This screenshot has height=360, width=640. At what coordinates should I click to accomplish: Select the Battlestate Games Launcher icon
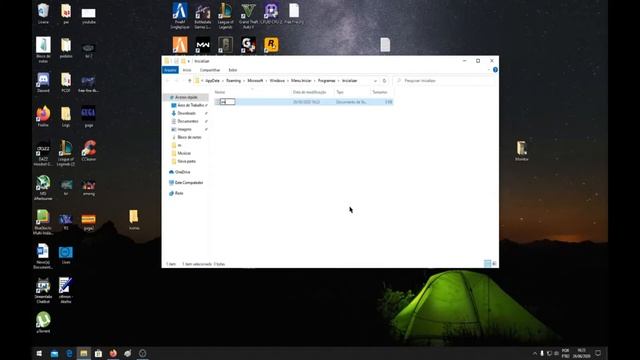[x=202, y=16]
